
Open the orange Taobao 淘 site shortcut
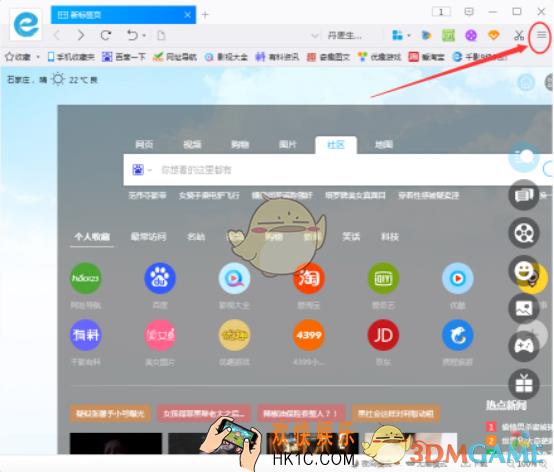click(308, 278)
